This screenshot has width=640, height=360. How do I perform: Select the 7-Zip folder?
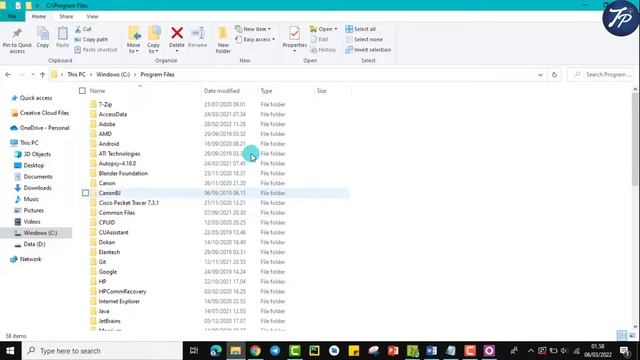105,104
